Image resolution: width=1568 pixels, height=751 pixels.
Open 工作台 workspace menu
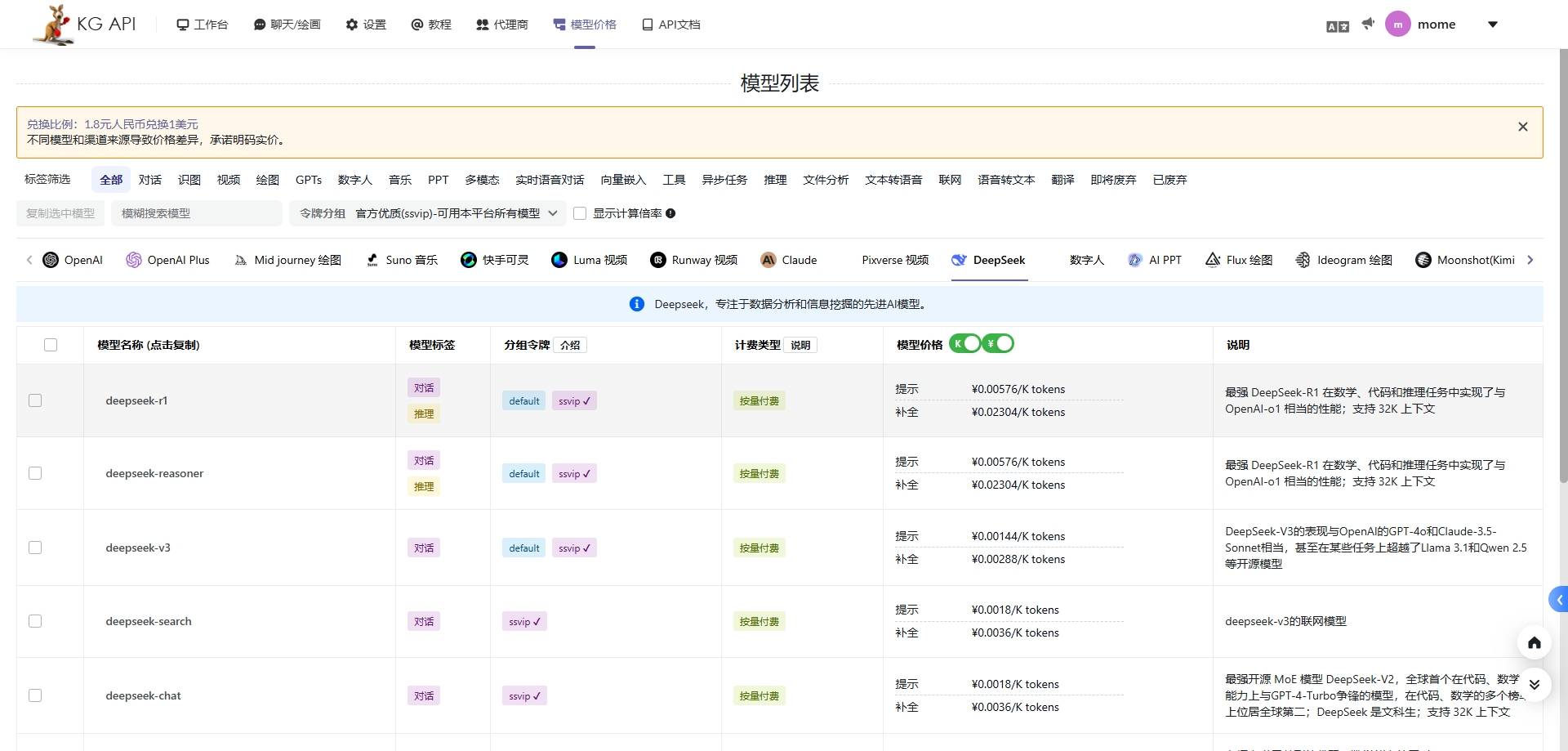pyautogui.click(x=203, y=25)
